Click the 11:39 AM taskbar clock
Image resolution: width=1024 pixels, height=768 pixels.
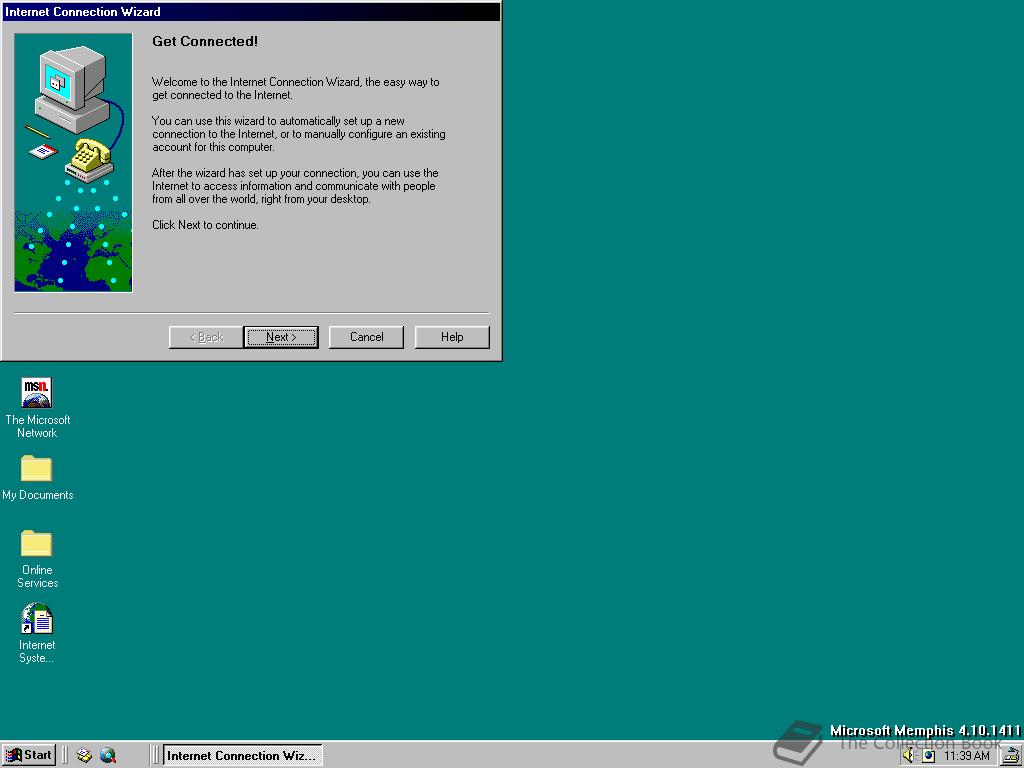click(967, 756)
